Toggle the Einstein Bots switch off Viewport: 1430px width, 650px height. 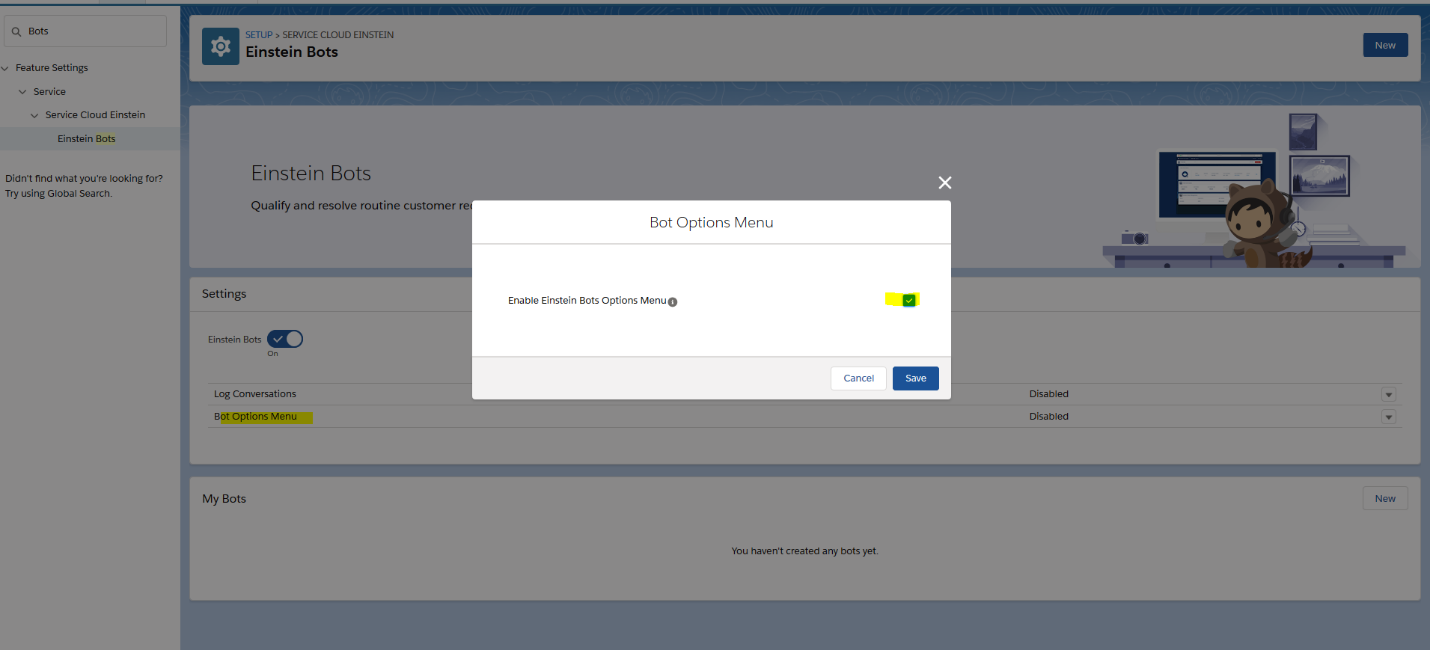pyautogui.click(x=285, y=339)
